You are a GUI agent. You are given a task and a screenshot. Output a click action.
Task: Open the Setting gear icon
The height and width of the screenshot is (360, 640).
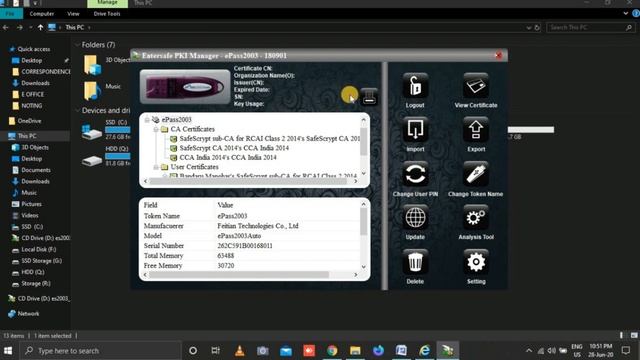(476, 262)
